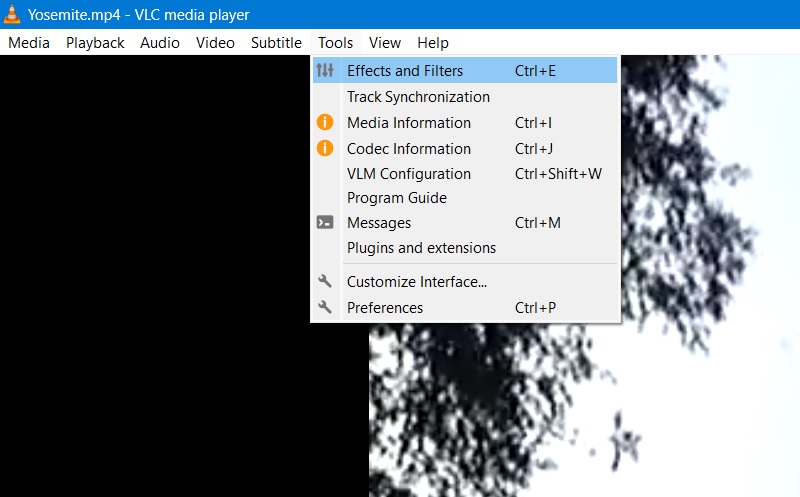Open Preferences from Tools menu
This screenshot has width=800, height=497.
pos(465,307)
